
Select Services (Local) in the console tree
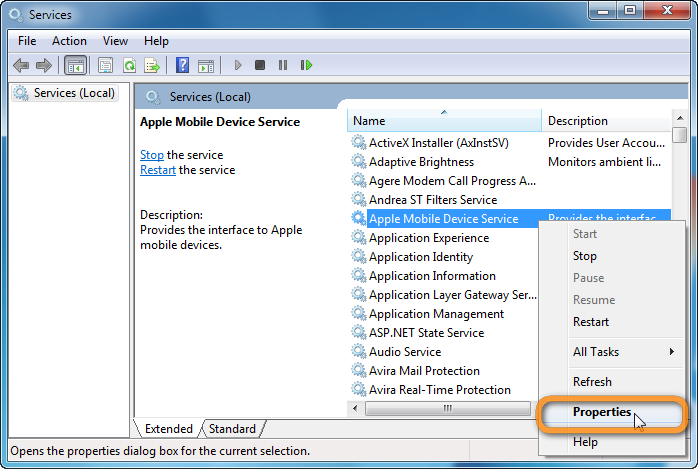point(65,93)
